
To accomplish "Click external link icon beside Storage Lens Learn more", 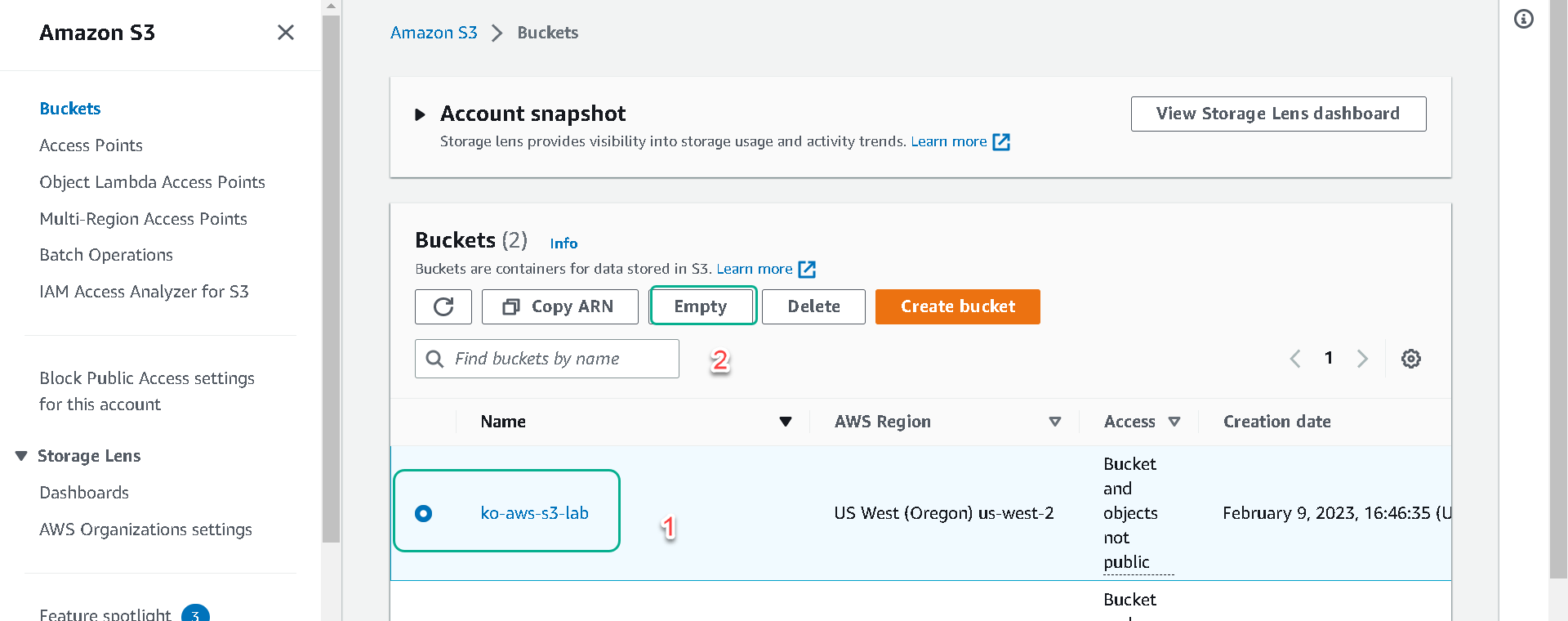I will [1001, 142].
